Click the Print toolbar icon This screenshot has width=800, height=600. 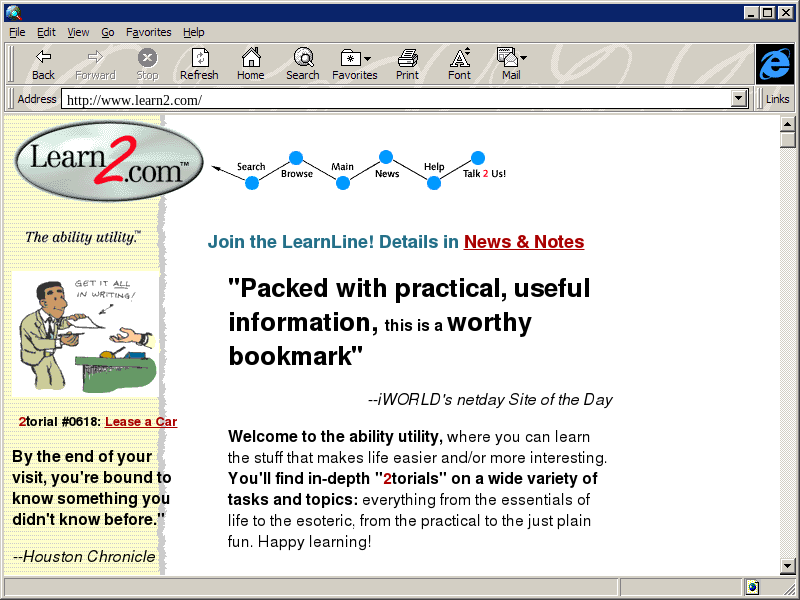point(407,64)
